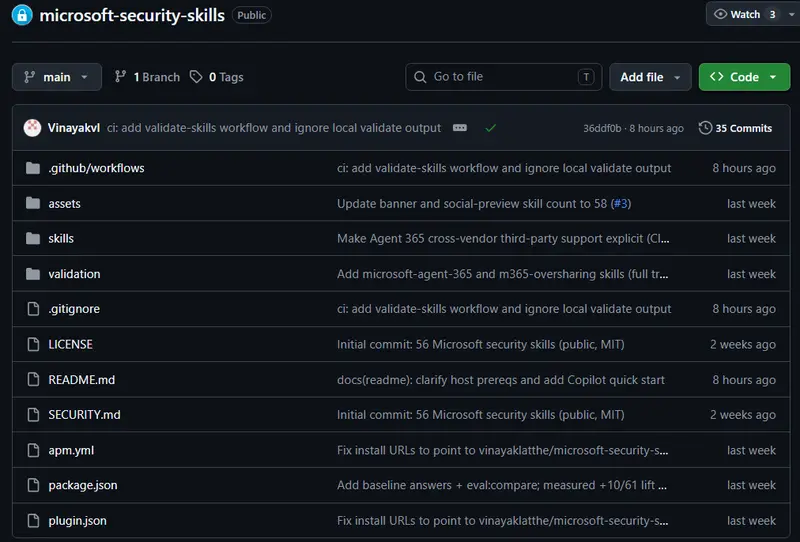800x542 pixels.
Task: Expand the Add file dropdown
Action: click(x=650, y=77)
